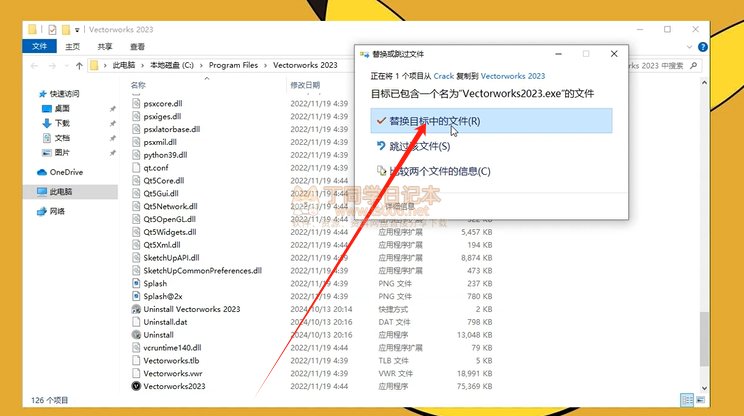744x416 pixels.
Task: Go back to previous folder
Action: pyautogui.click(x=34, y=65)
